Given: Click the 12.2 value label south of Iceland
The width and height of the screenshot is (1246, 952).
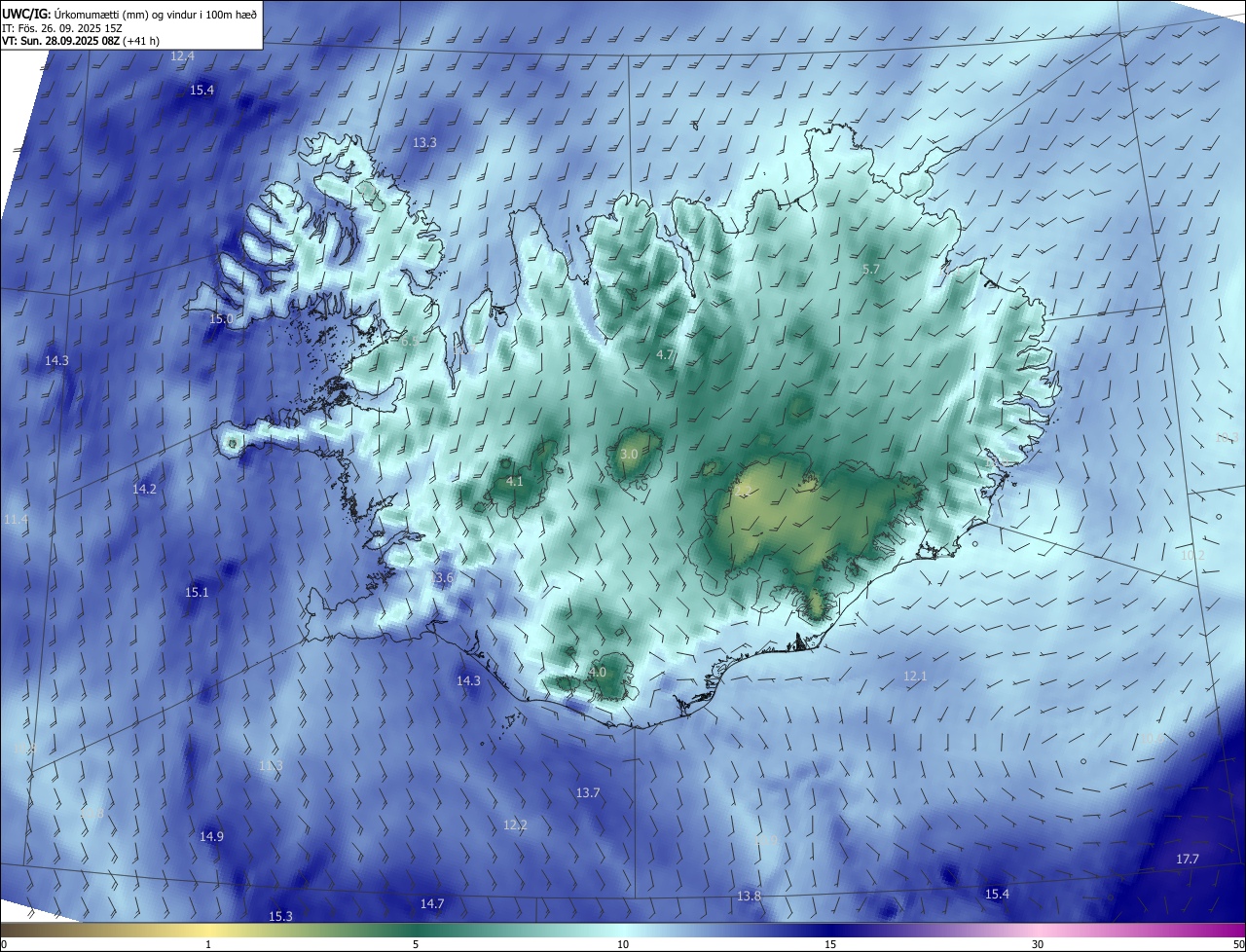Looking at the screenshot, I should coord(515,825).
